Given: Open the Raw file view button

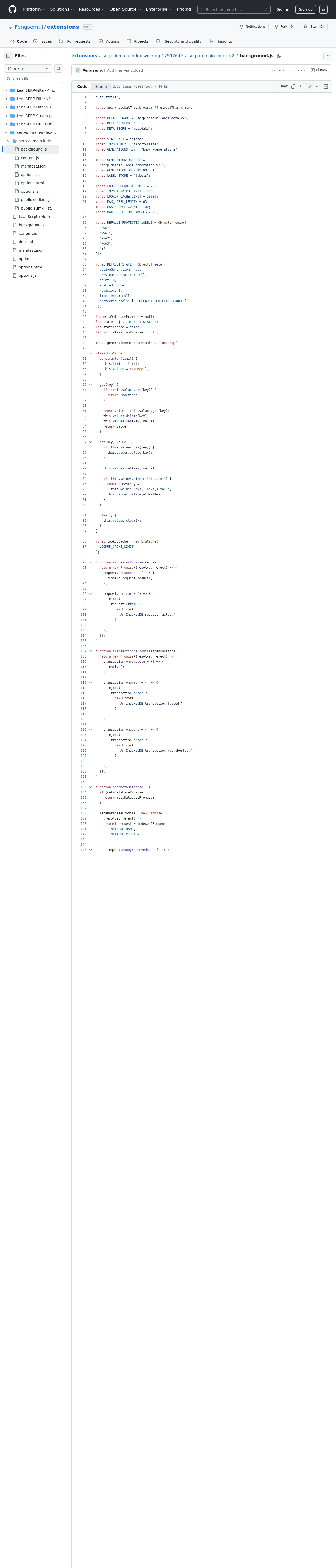Looking at the screenshot, I should (284, 87).
